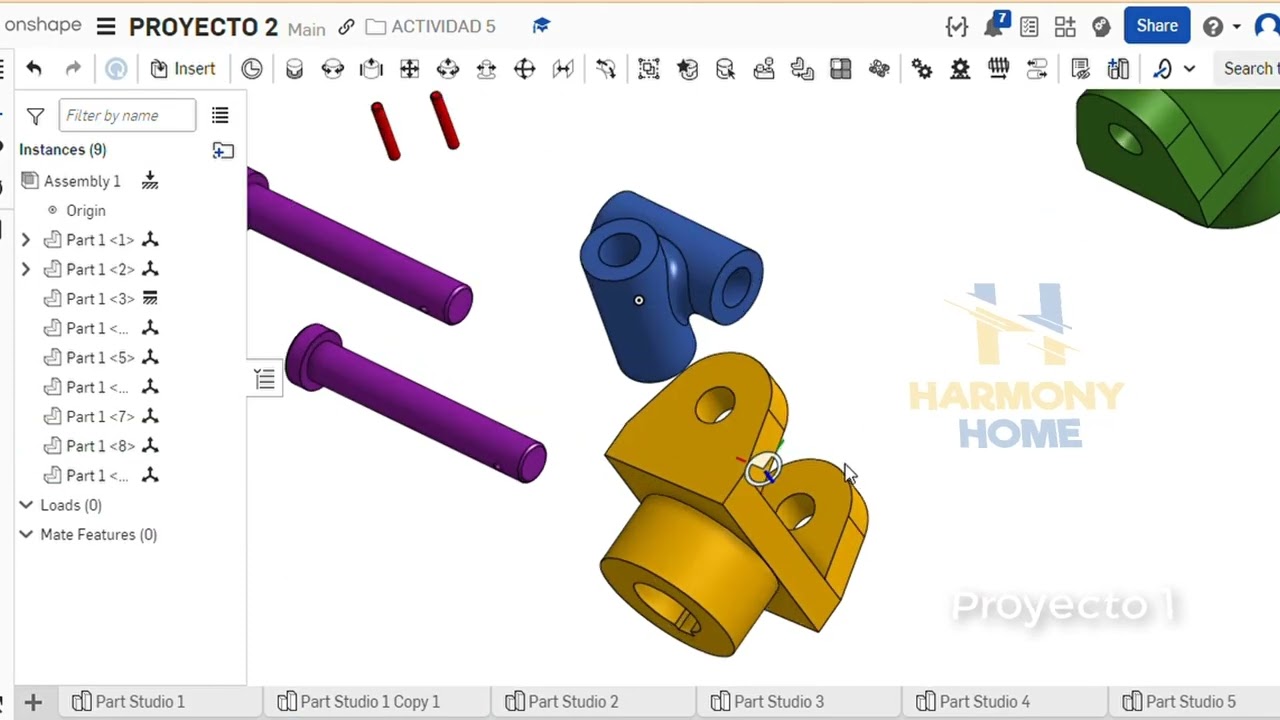Click the clock icon next to Insert

(251, 68)
